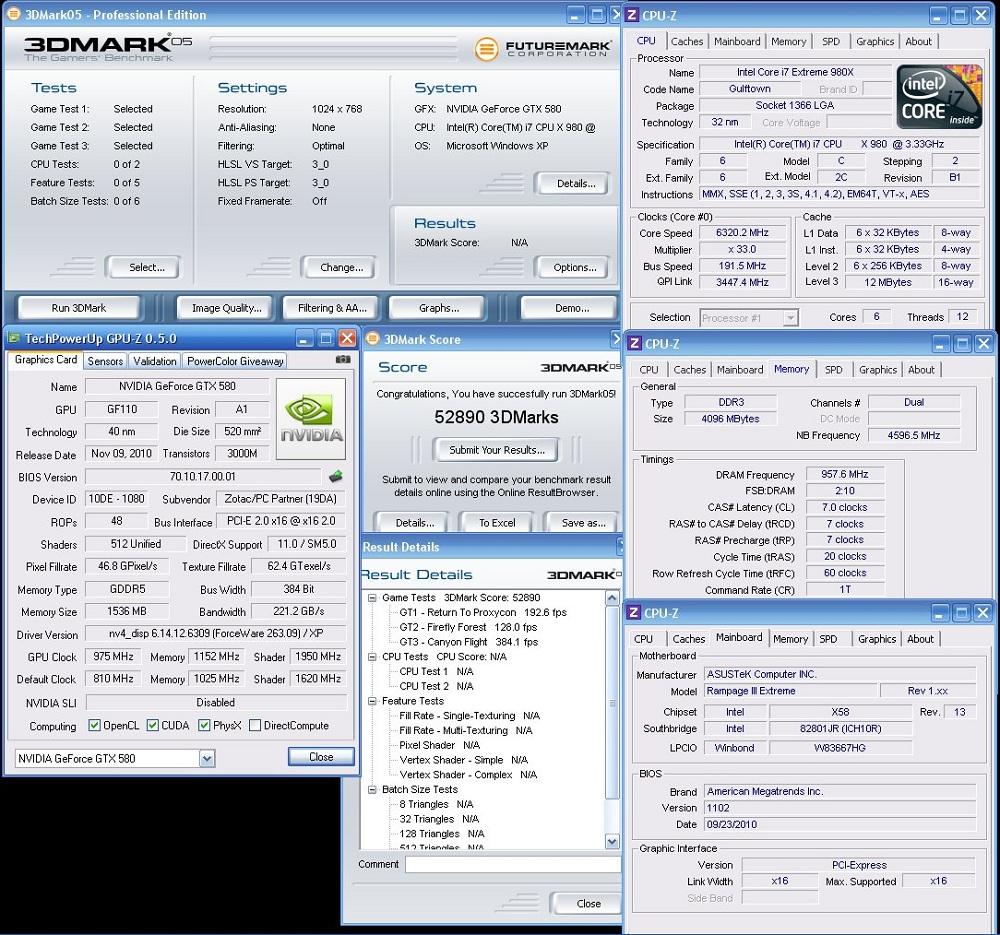Minimize the GPU-Z window
This screenshot has height=935, width=1000.
point(304,339)
